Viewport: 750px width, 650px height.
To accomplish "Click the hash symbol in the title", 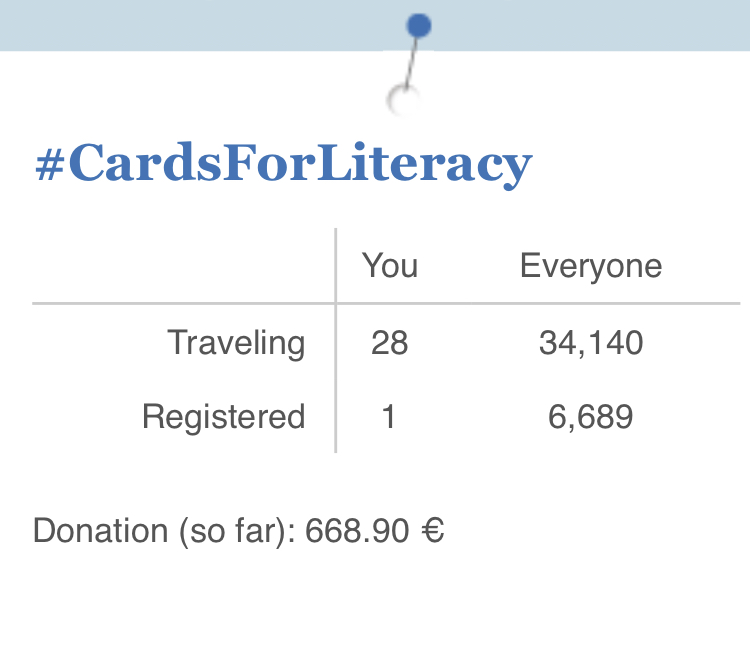I will pos(50,164).
